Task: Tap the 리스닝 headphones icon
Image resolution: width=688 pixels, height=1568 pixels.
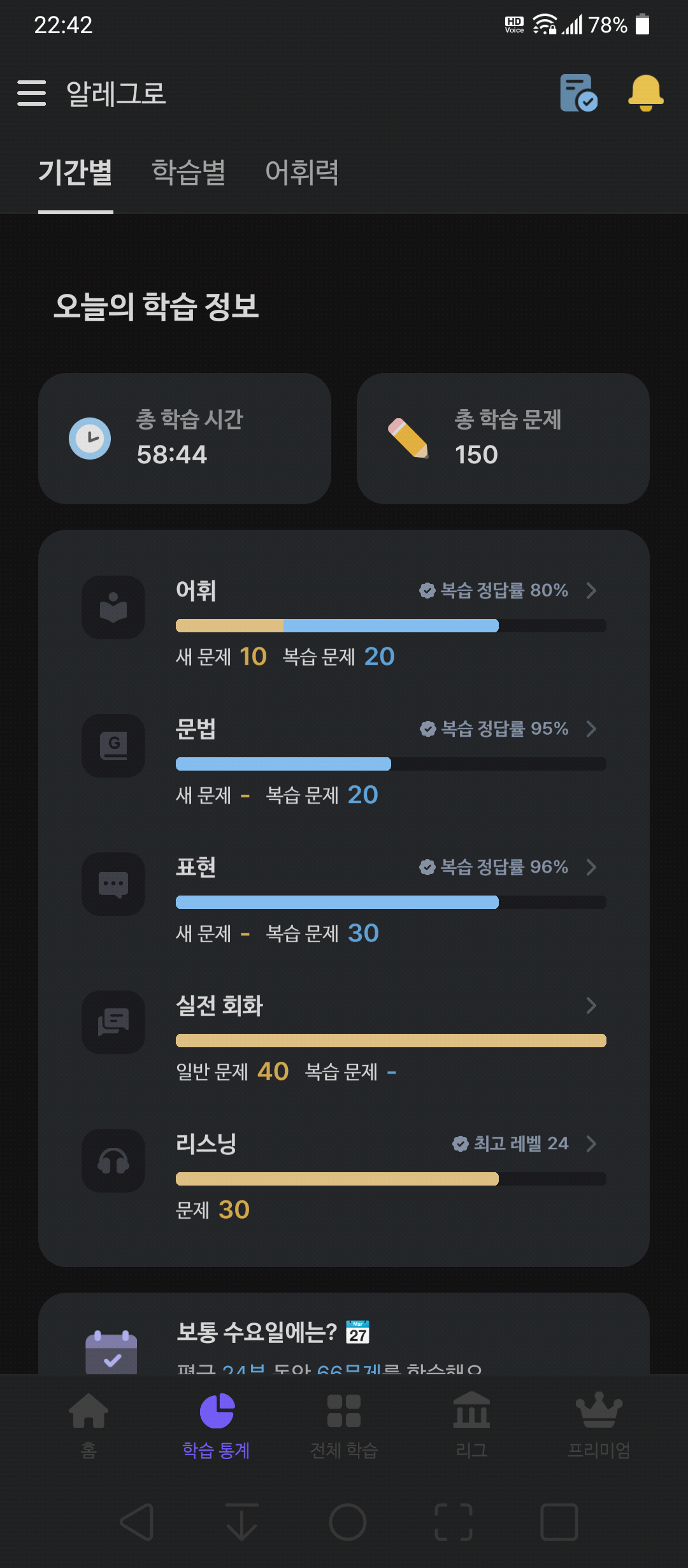Action: point(113,1161)
